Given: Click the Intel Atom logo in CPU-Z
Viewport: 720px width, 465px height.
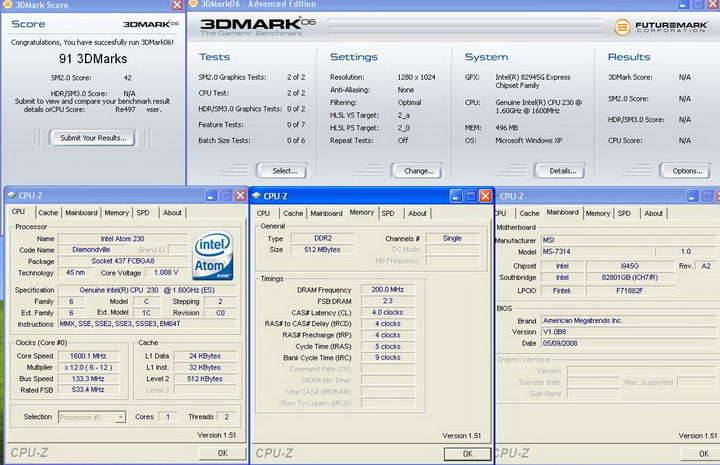Looking at the screenshot, I should 213,256.
